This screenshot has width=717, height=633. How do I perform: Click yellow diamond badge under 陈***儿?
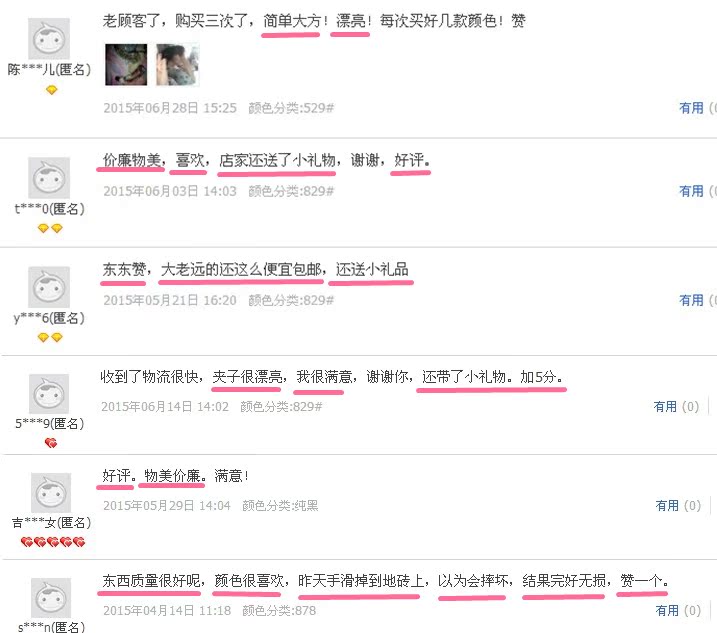coord(52,90)
